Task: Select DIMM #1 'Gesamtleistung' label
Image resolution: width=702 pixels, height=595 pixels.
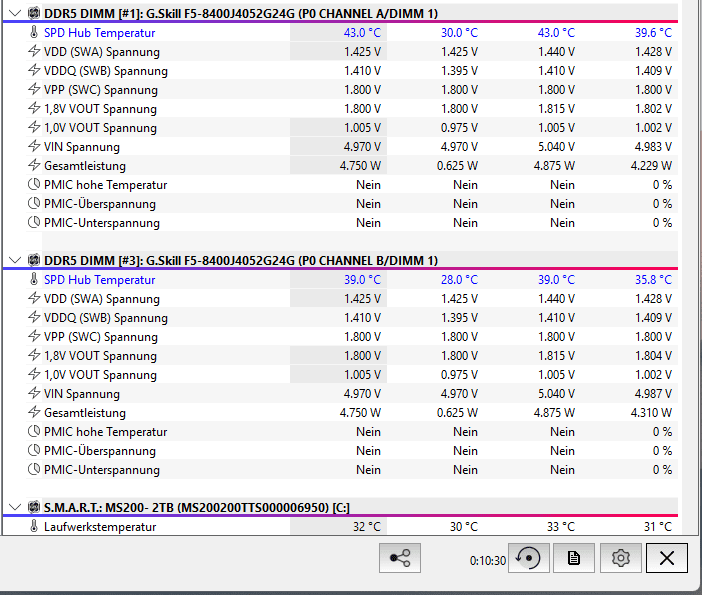Action: [x=85, y=166]
